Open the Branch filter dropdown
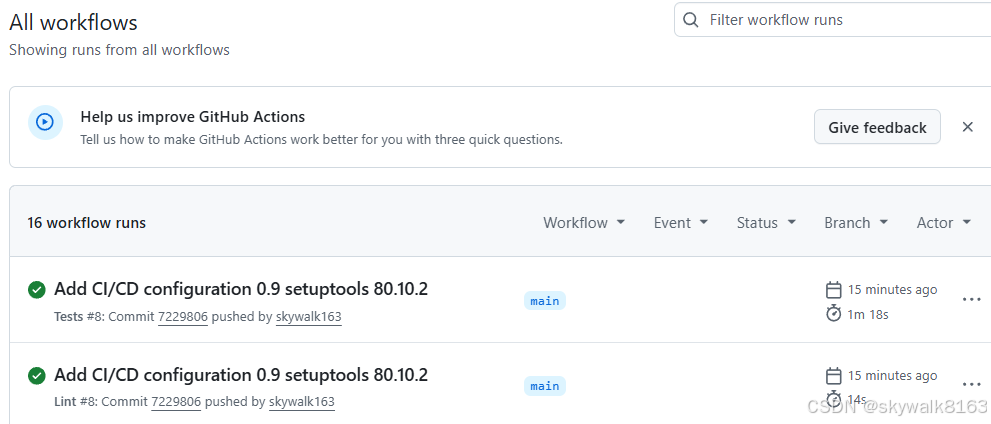The width and height of the screenshot is (991, 424). point(856,222)
